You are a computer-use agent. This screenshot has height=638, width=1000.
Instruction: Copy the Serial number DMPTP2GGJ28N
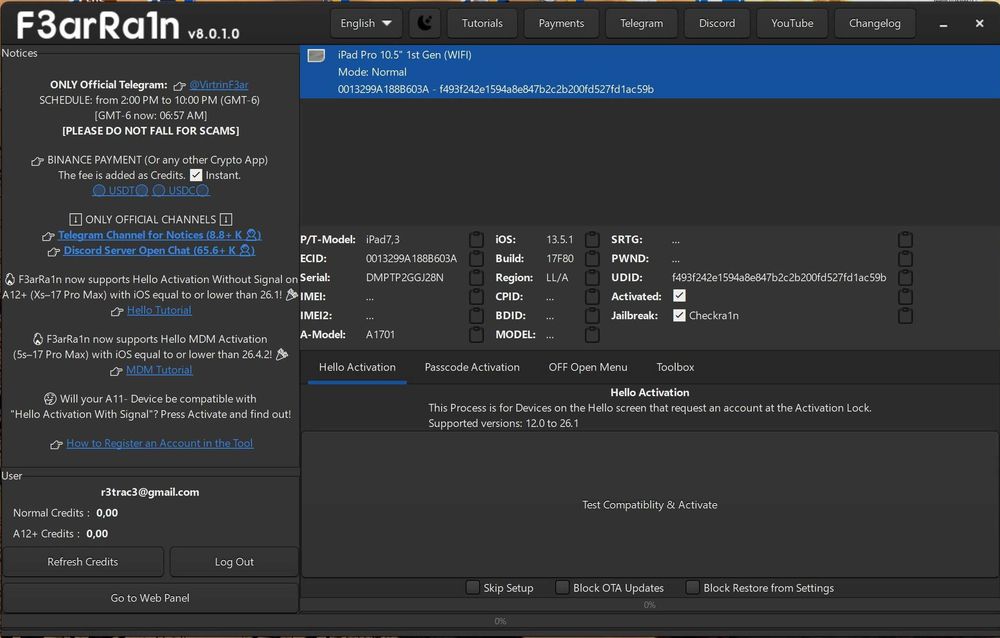point(476,278)
